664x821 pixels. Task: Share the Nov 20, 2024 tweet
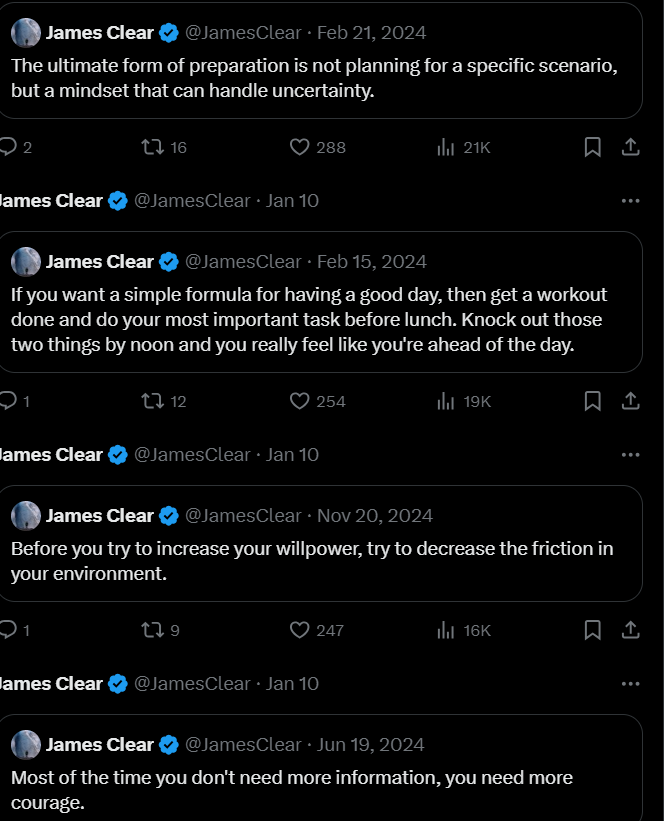click(x=630, y=630)
